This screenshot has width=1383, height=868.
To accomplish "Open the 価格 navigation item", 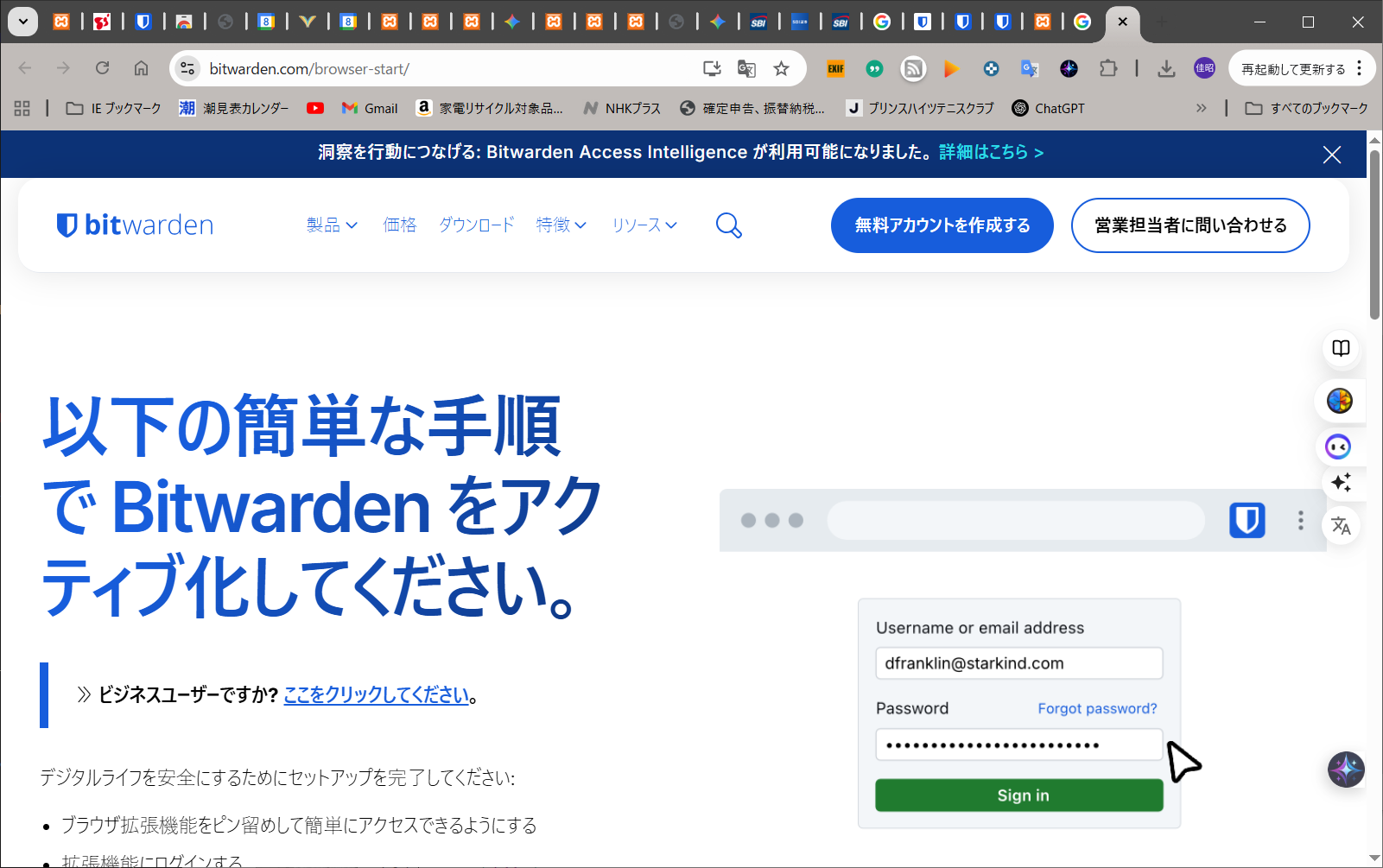I will [x=400, y=225].
